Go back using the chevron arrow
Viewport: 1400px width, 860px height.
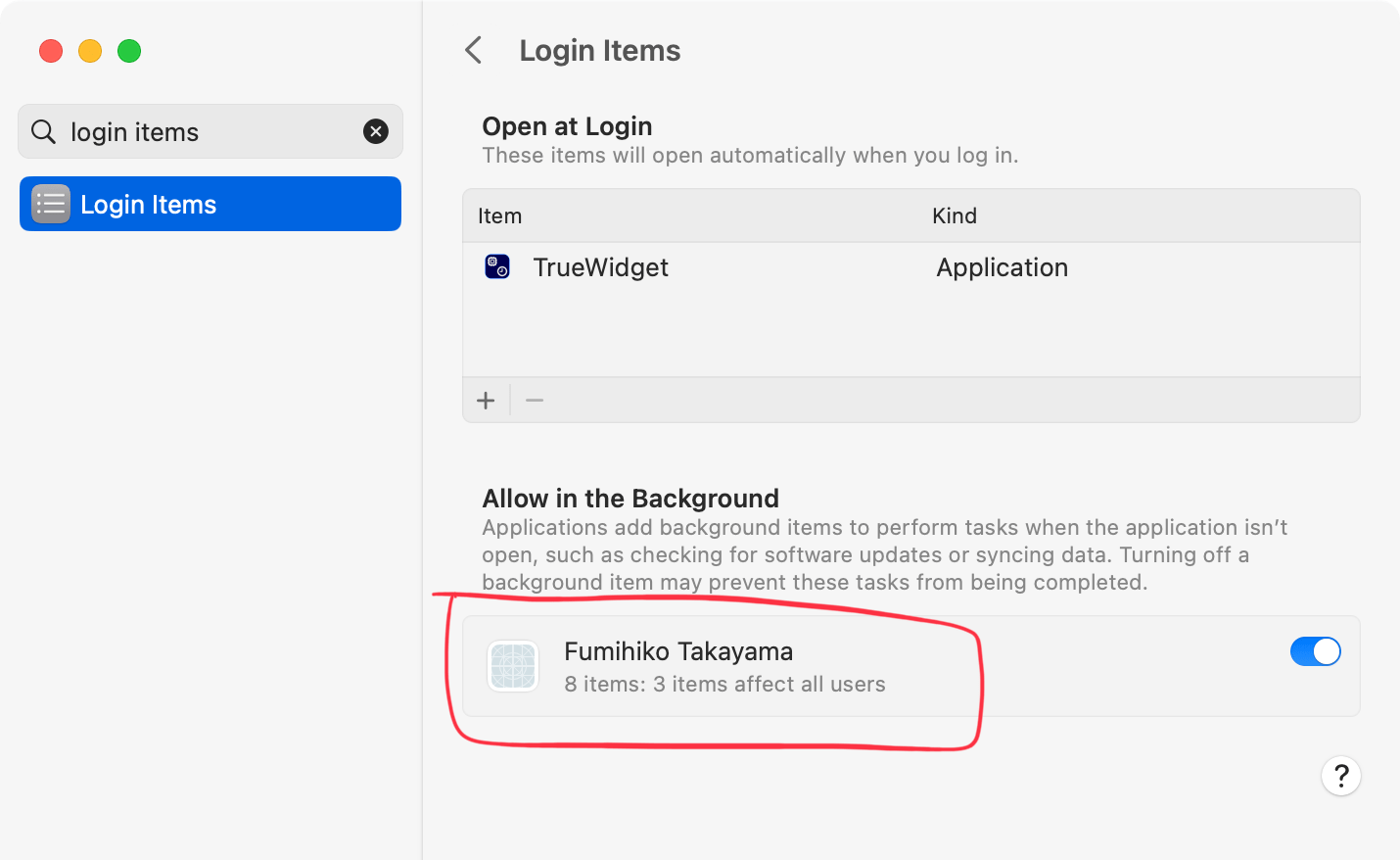point(474,50)
